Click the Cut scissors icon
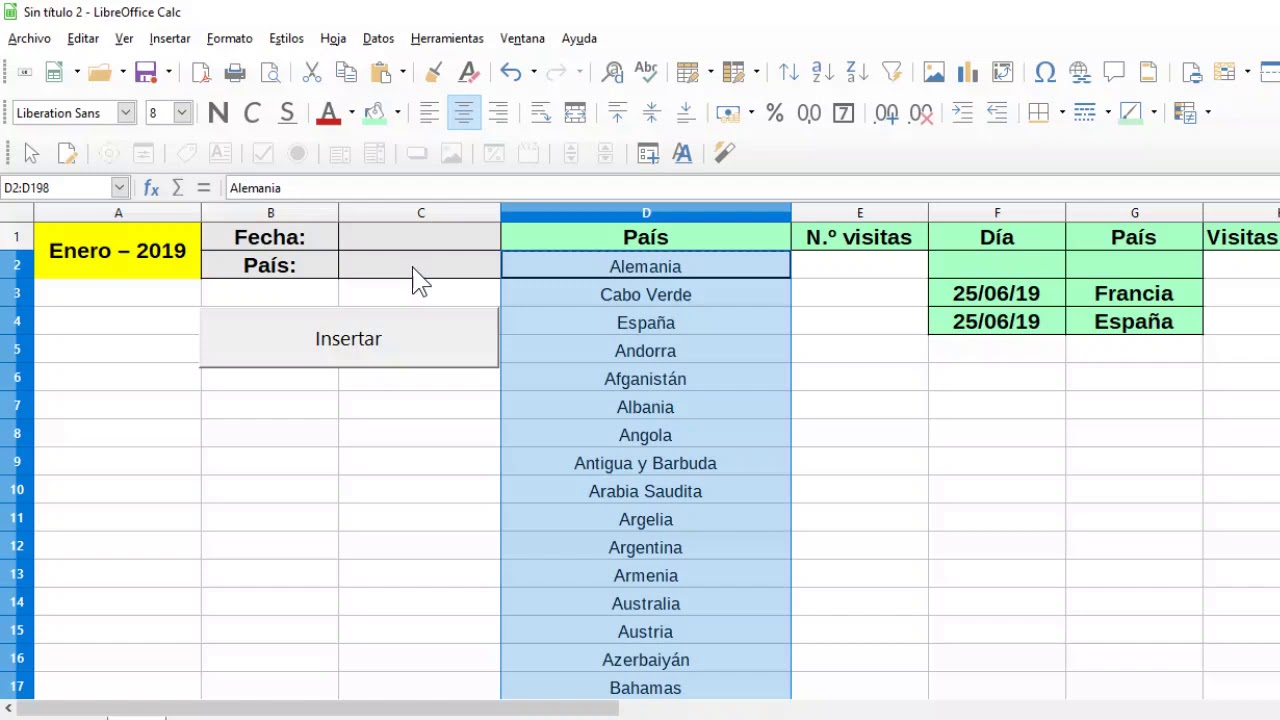Screen dimensions: 1280x720 312,72
